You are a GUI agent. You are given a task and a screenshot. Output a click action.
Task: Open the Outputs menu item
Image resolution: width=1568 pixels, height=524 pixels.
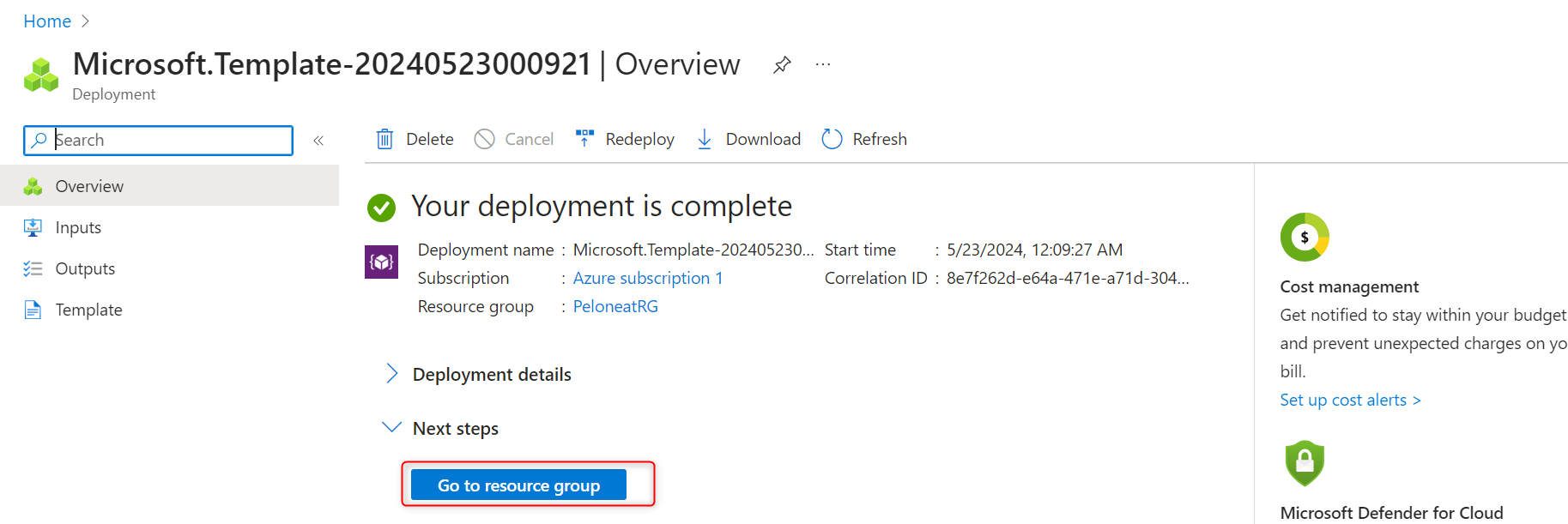tap(85, 268)
